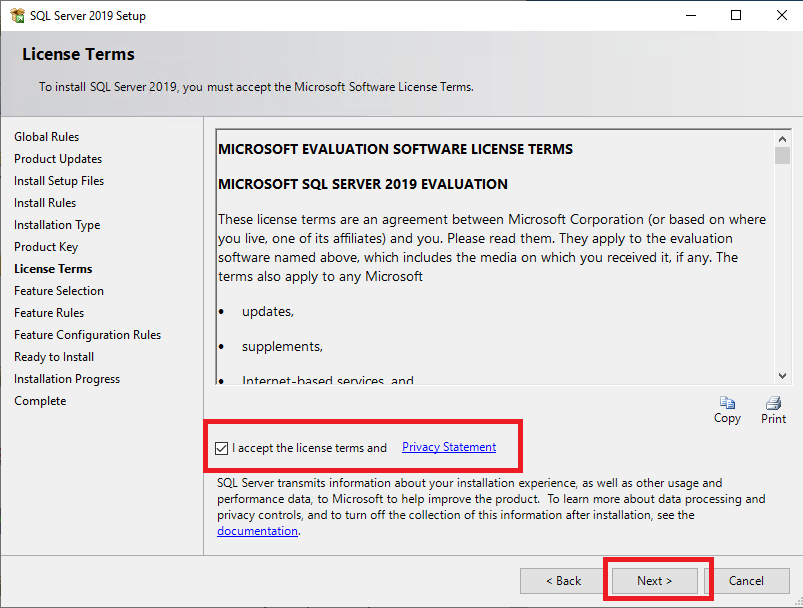Select Feature Selection step

(59, 291)
